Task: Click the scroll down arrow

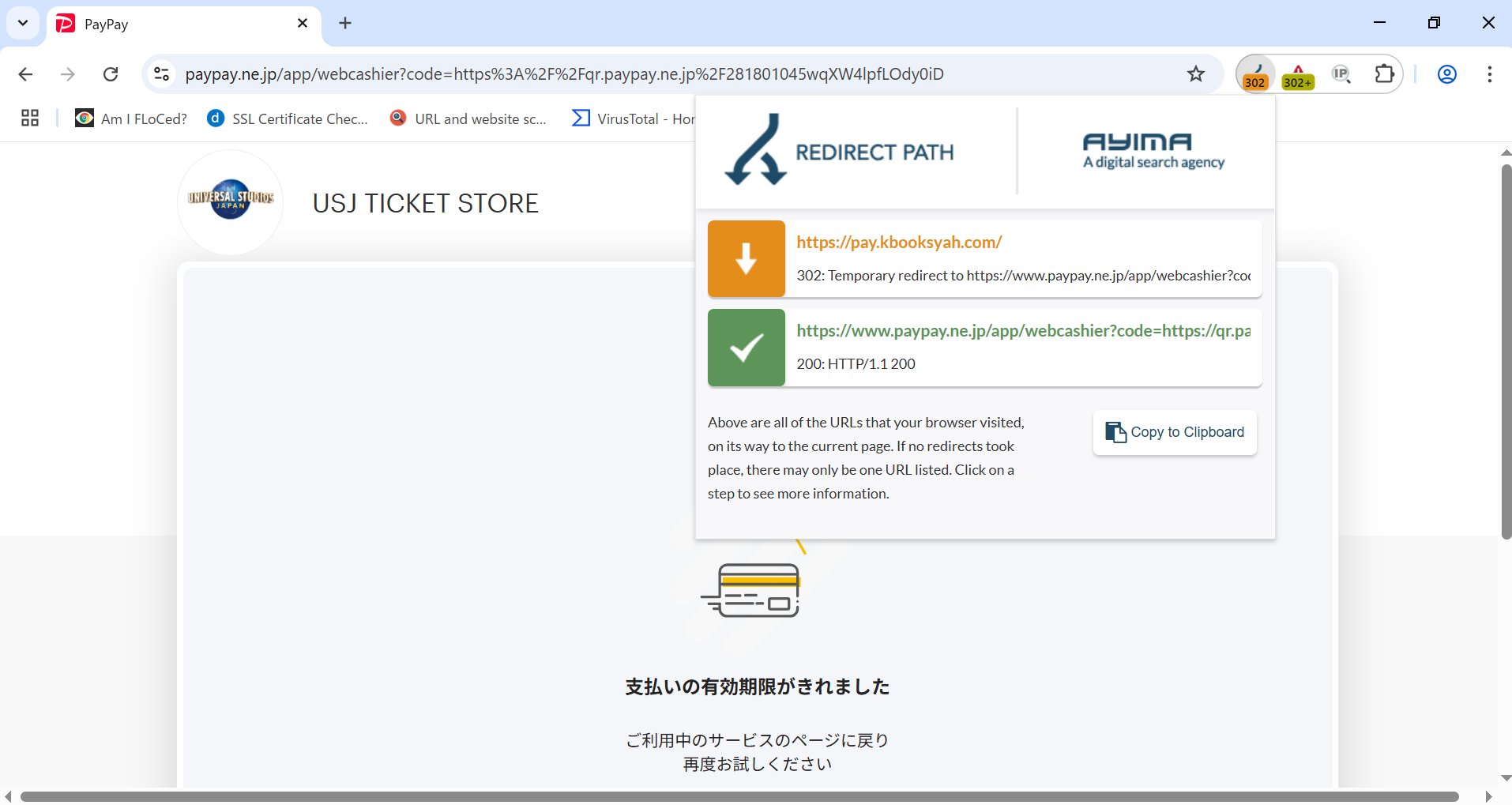Action: (1506, 778)
